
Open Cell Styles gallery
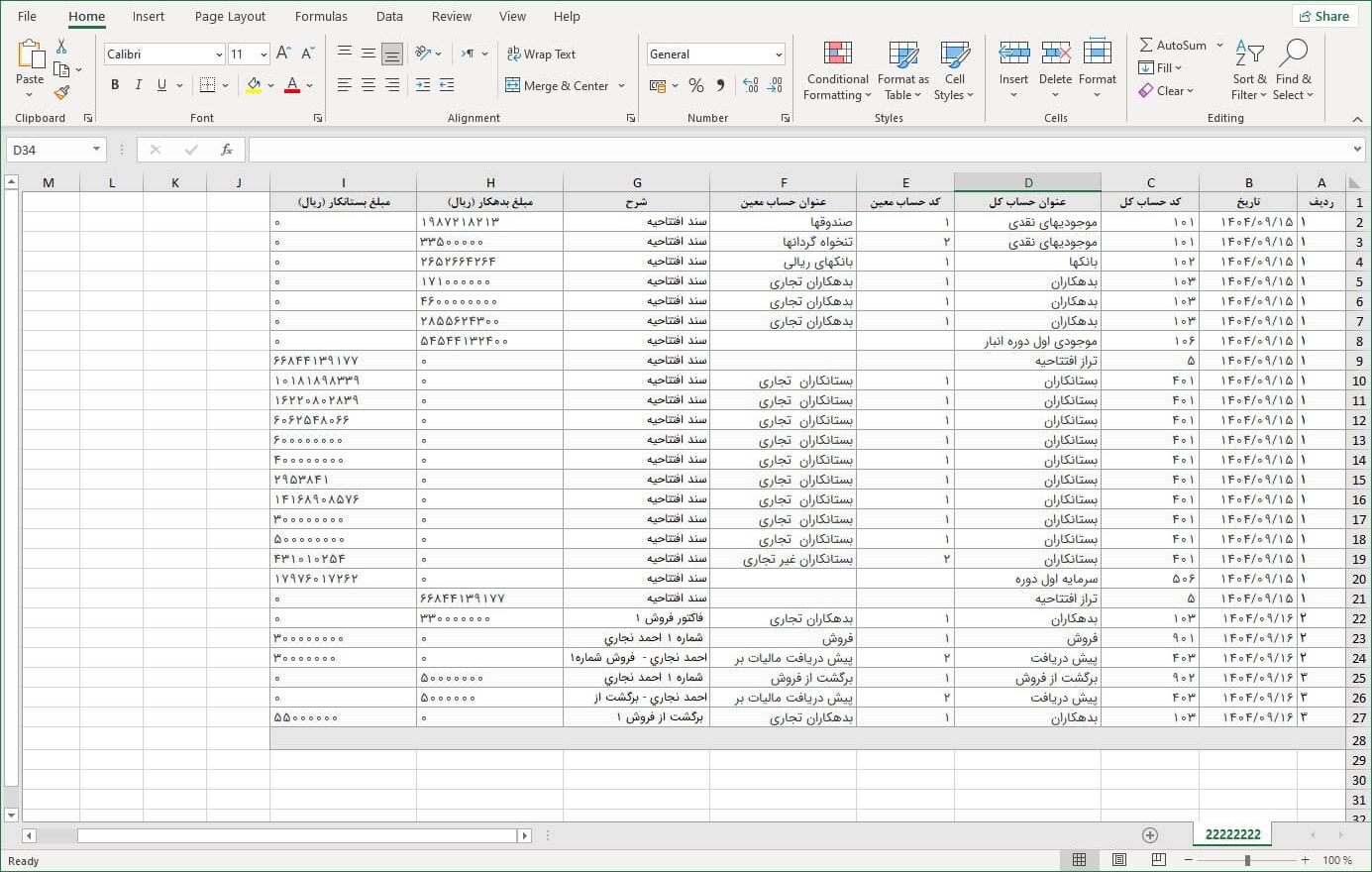pos(955,70)
